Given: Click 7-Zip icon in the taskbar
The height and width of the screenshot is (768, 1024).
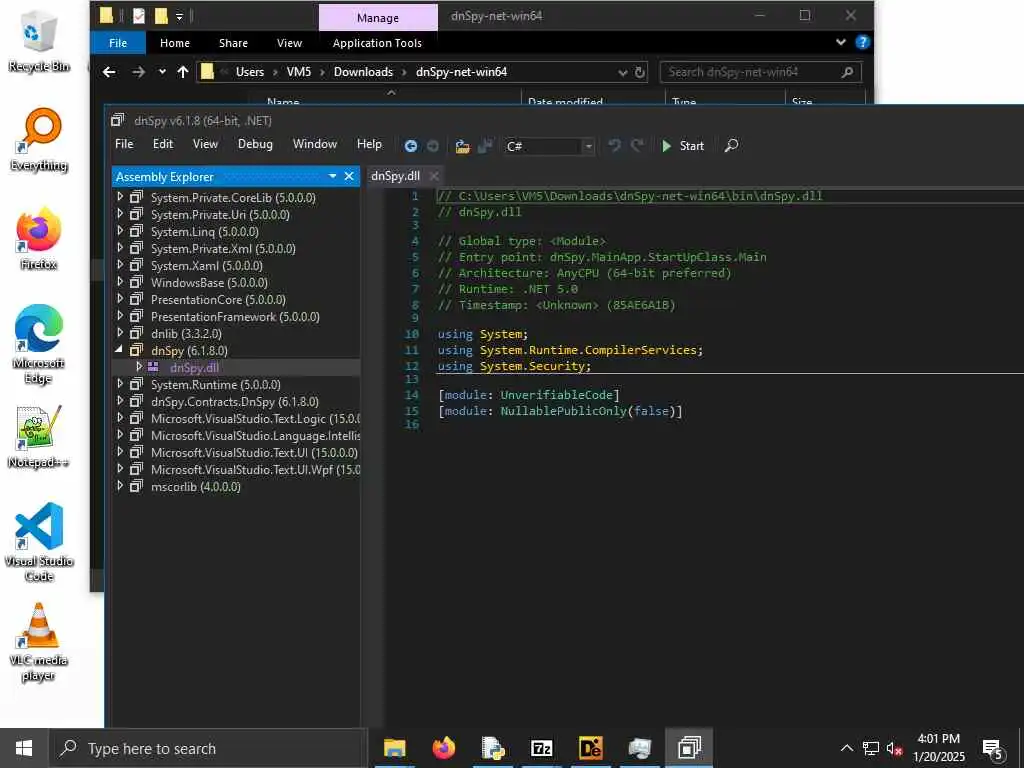Looking at the screenshot, I should coord(541,748).
